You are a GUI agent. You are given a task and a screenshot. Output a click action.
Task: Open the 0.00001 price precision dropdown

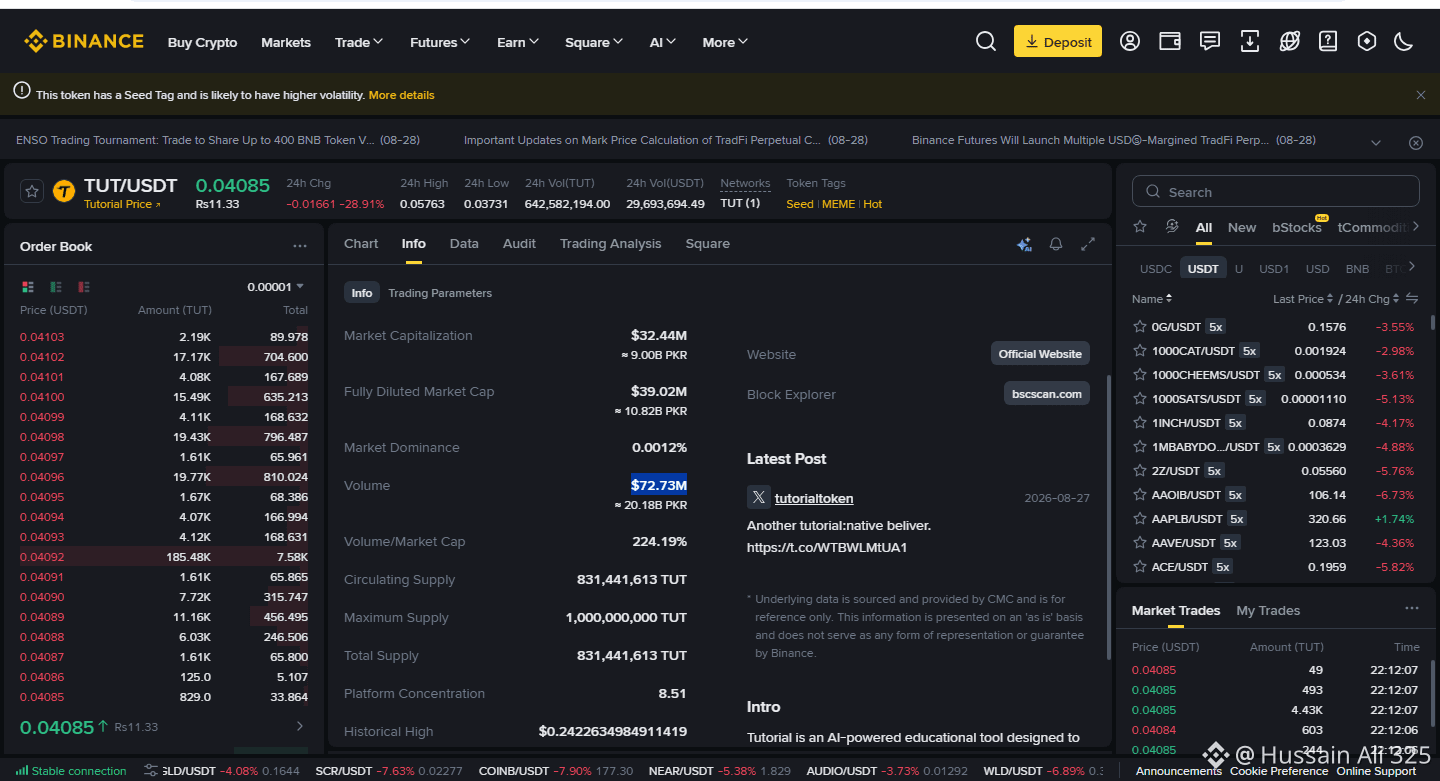click(x=276, y=287)
